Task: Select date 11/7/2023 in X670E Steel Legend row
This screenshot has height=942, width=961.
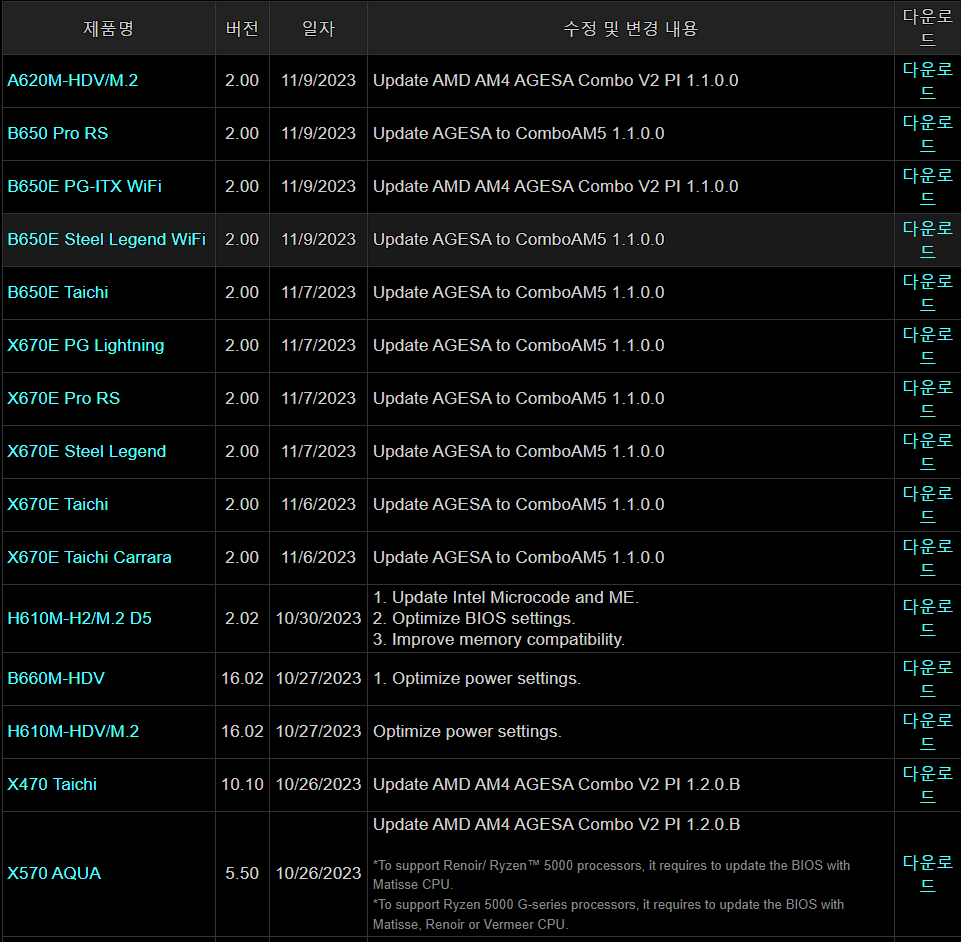Action: tap(318, 452)
